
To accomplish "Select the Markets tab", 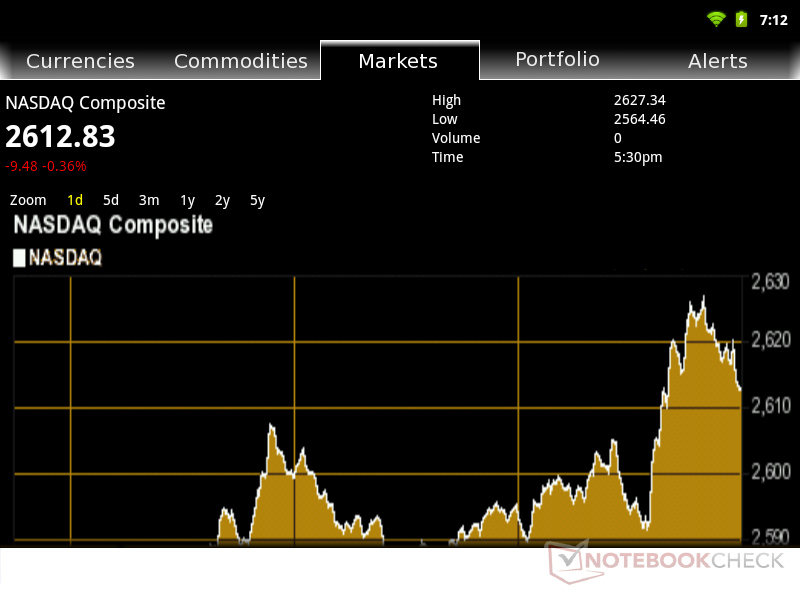I will [x=399, y=61].
